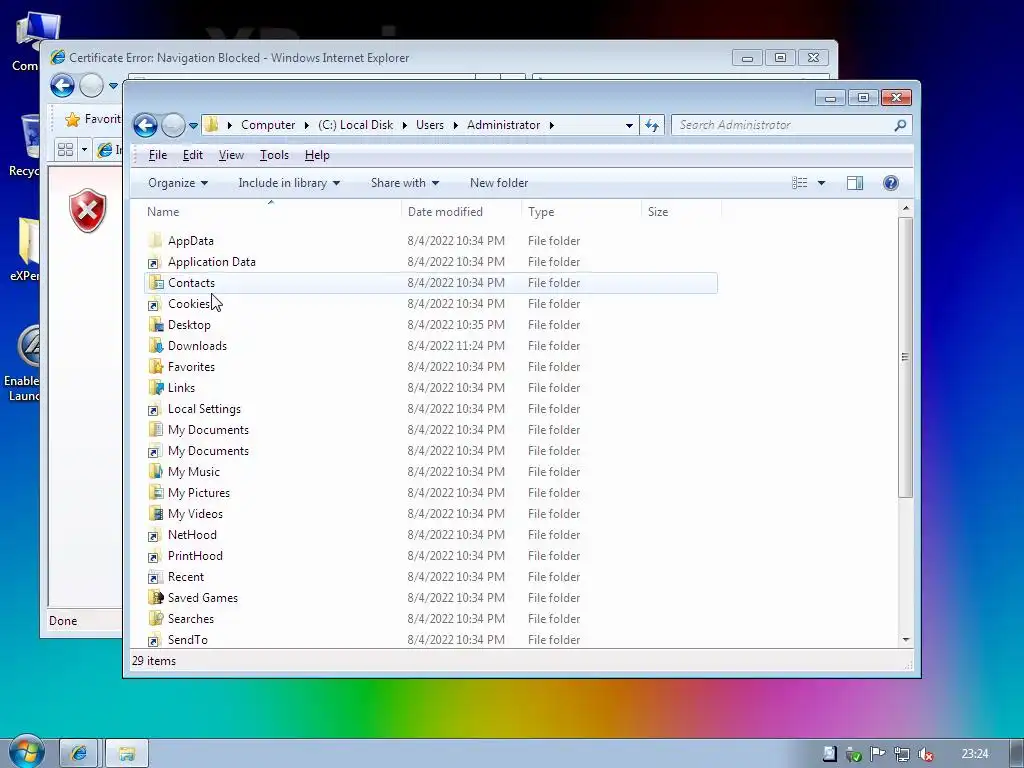The image size is (1024, 768).
Task: Click the Action Center flag tray icon
Action: point(877,754)
